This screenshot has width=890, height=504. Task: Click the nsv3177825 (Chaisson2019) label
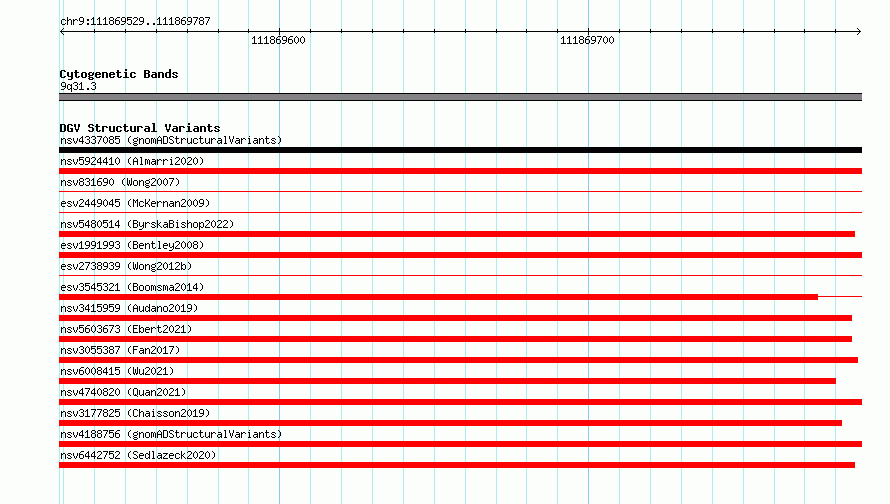pos(135,413)
